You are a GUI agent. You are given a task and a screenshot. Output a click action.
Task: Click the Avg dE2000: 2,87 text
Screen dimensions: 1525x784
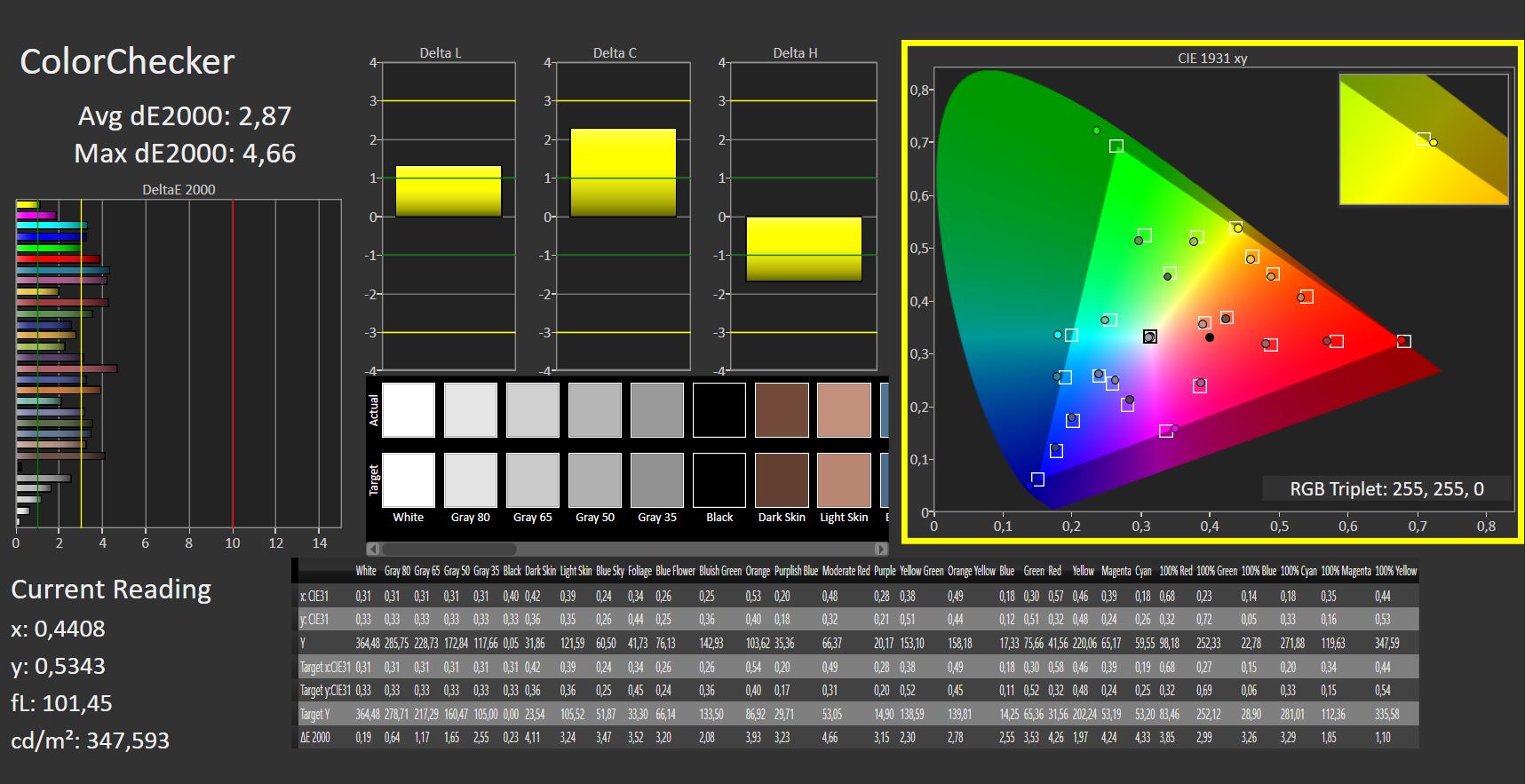(185, 116)
